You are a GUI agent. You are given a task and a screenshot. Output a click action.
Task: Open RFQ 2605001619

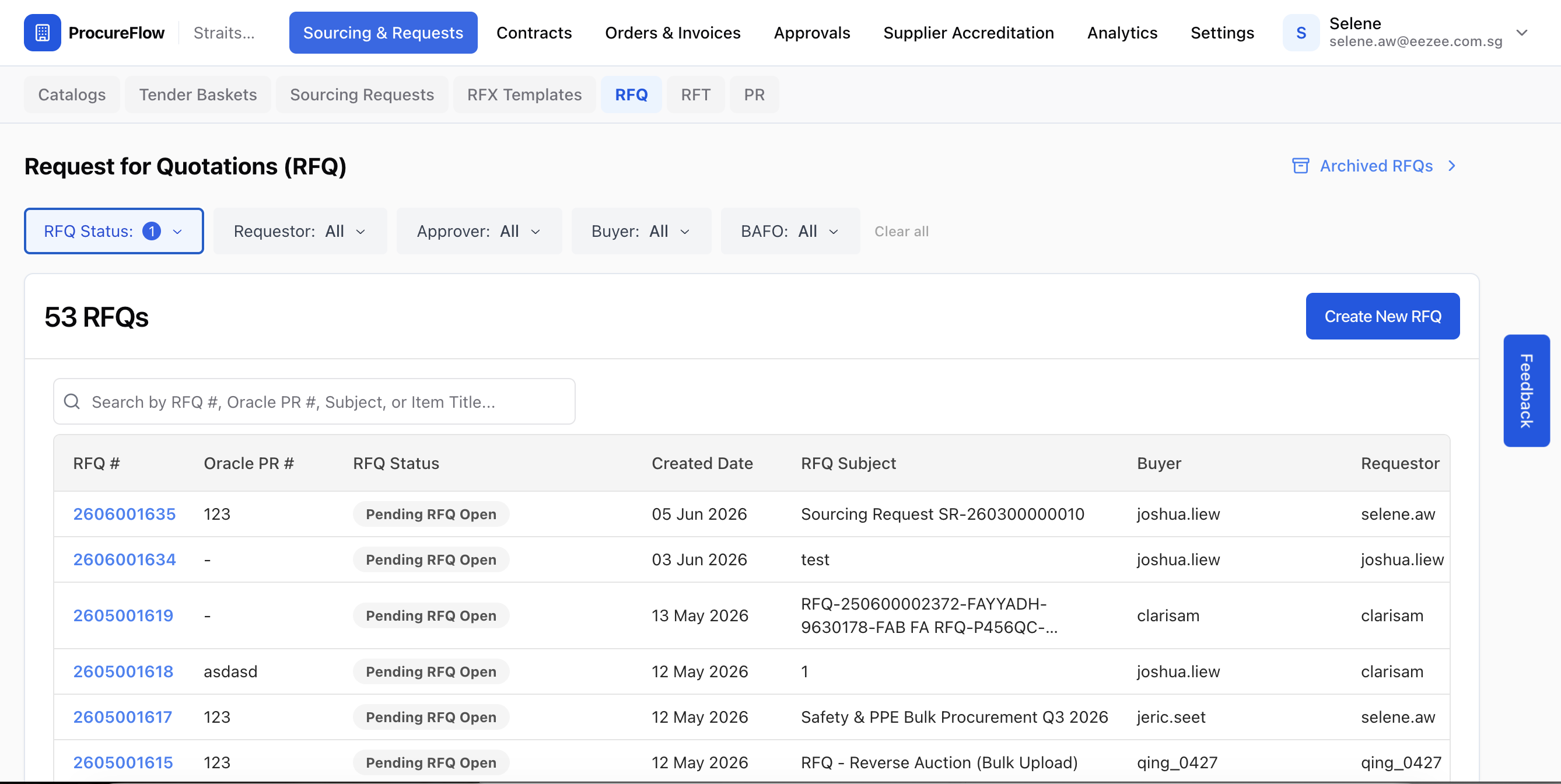pyautogui.click(x=123, y=615)
